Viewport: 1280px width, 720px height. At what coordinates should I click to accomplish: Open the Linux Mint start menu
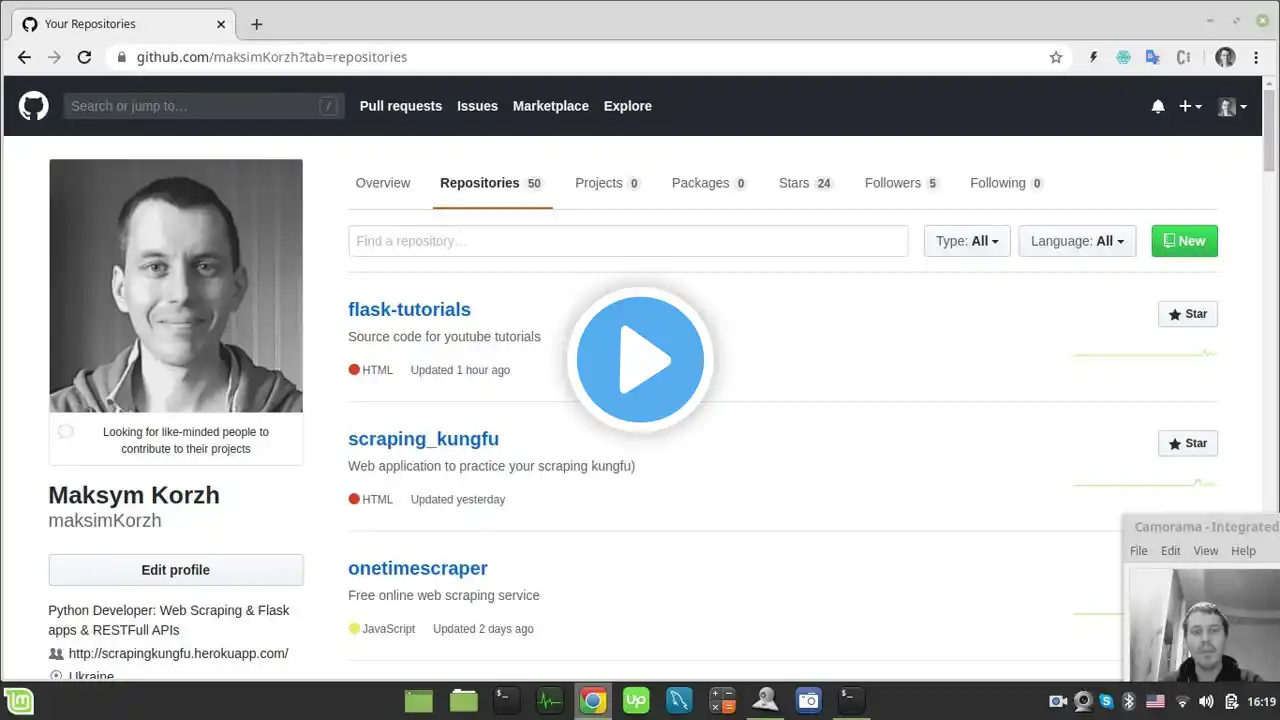pos(18,701)
